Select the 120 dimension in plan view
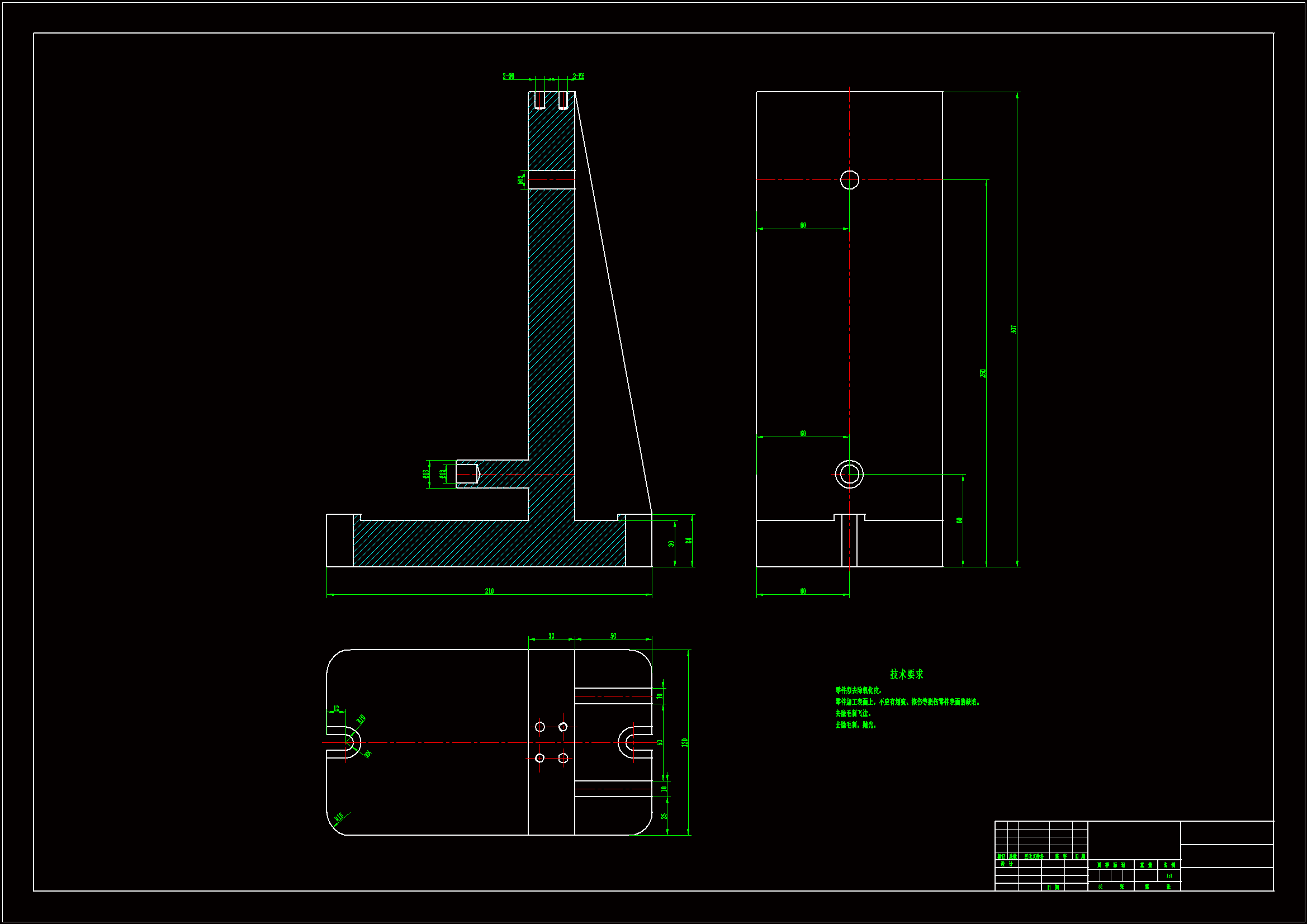The width and height of the screenshot is (1307, 924). (x=685, y=742)
